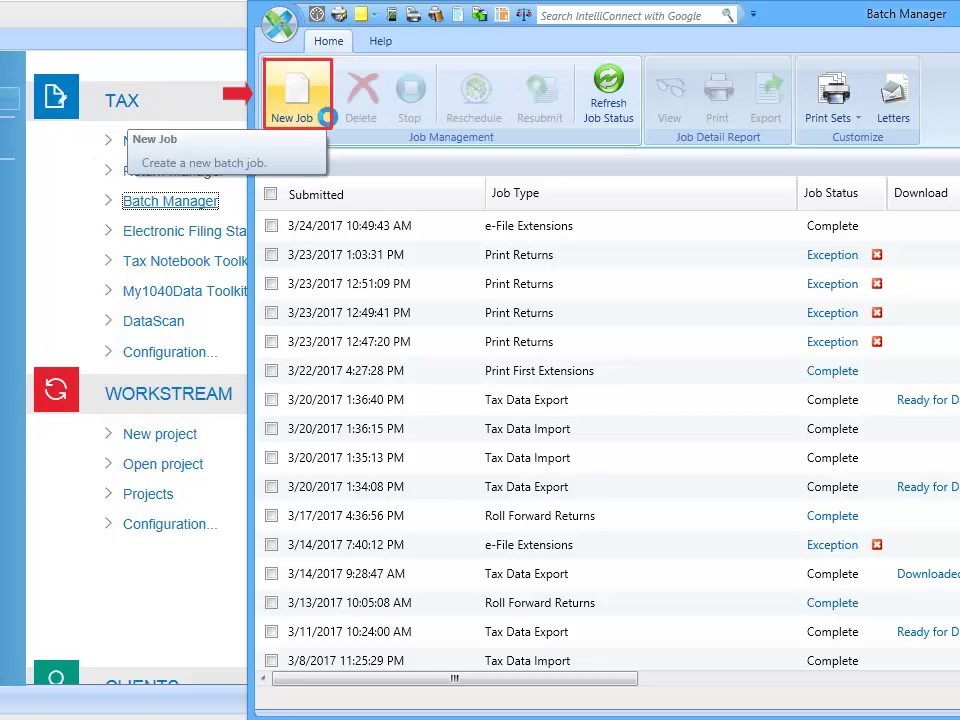Click Ready for Download on 3/20/2017 1:36:40 PM
Screen dimensions: 960x720
click(x=928, y=400)
